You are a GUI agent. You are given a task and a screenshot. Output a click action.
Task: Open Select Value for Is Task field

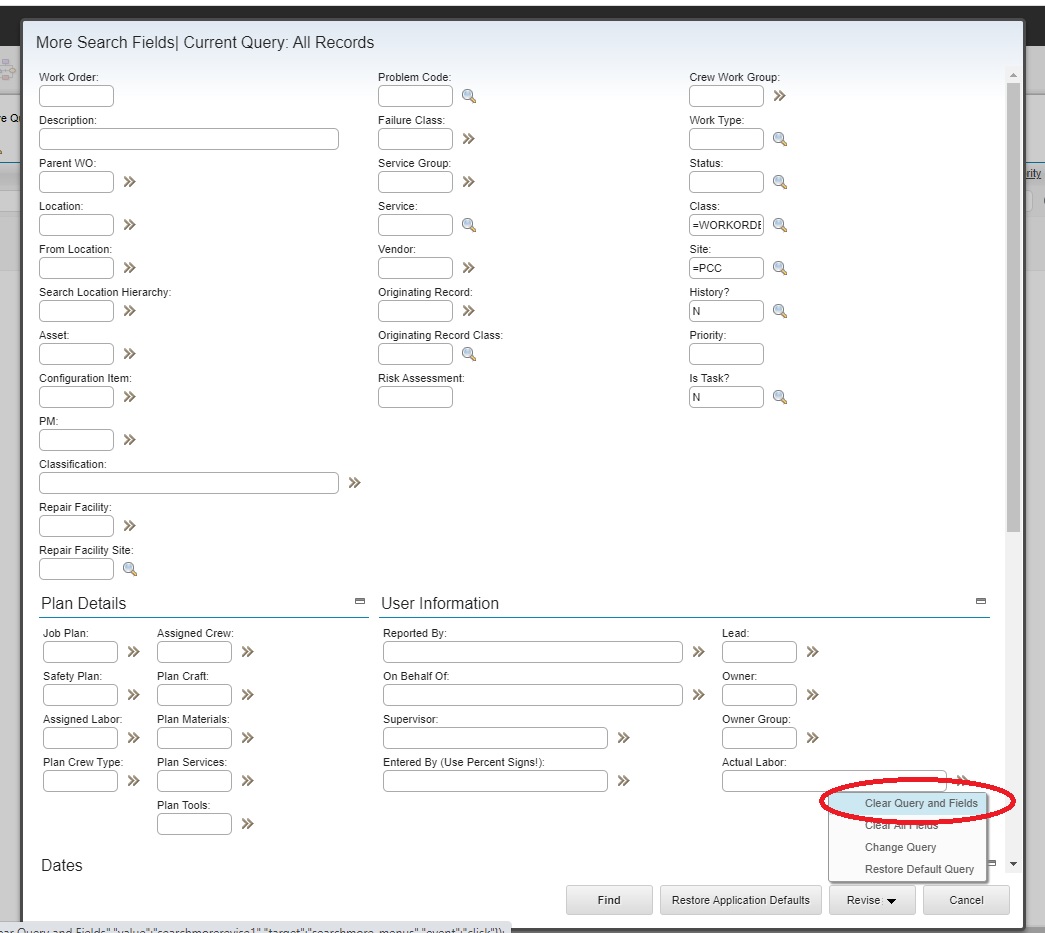click(x=780, y=397)
